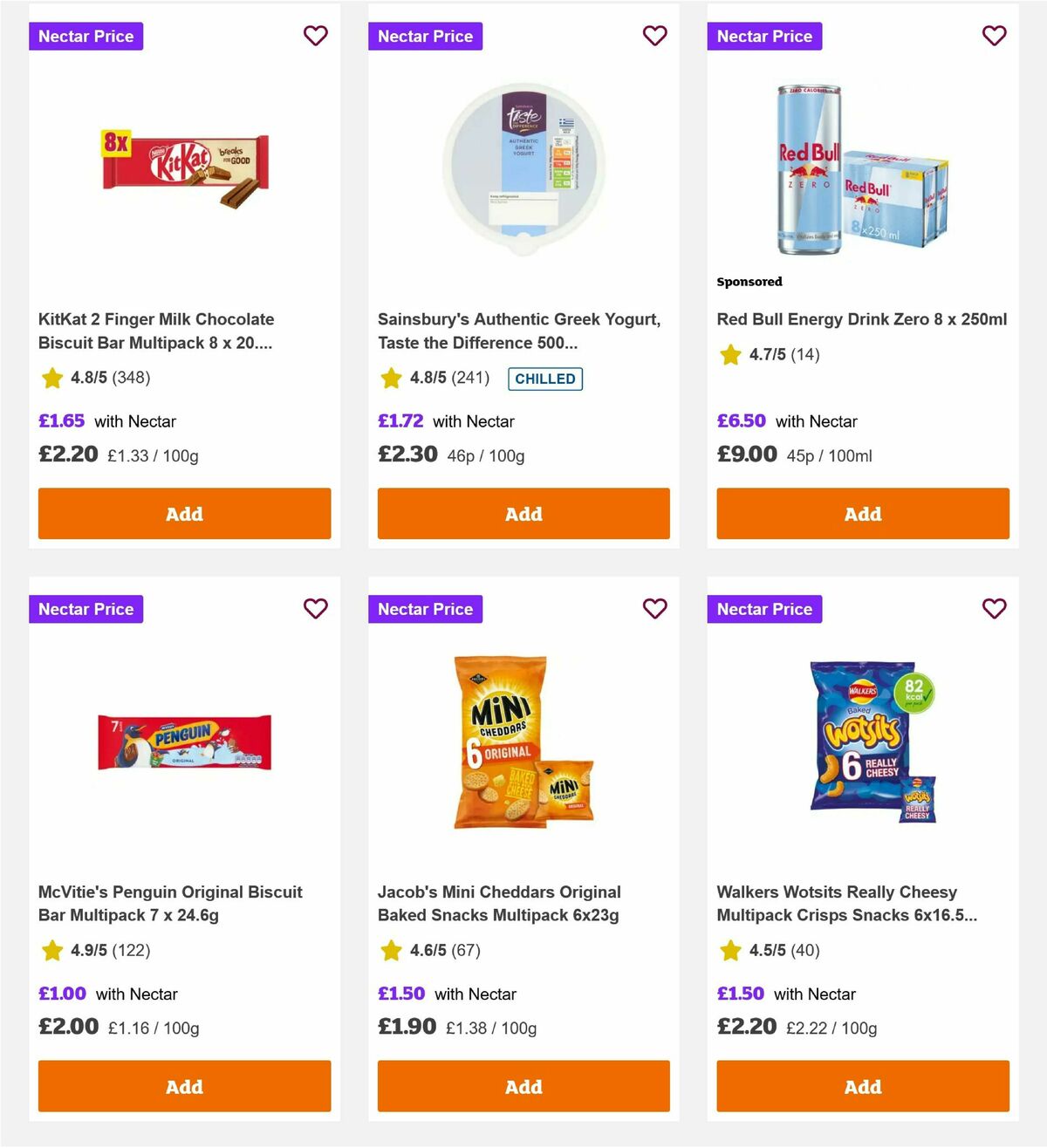Click the heart icon on Sainsbury's Greek Yogurt
Viewport: 1047px width, 1148px height.
click(x=654, y=36)
